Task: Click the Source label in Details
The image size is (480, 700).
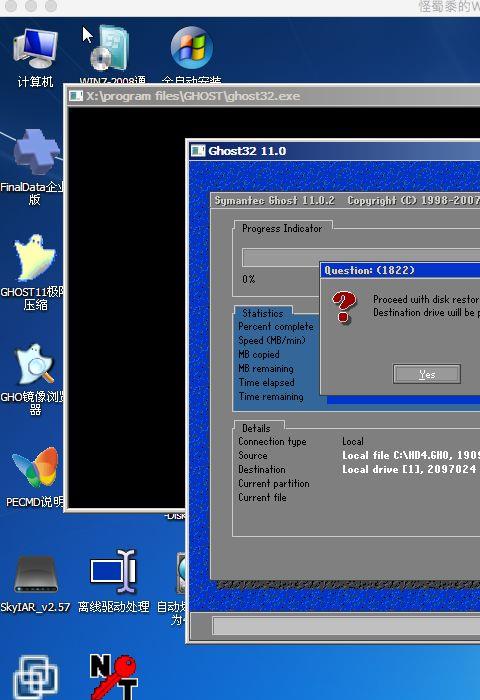Action: point(253,456)
